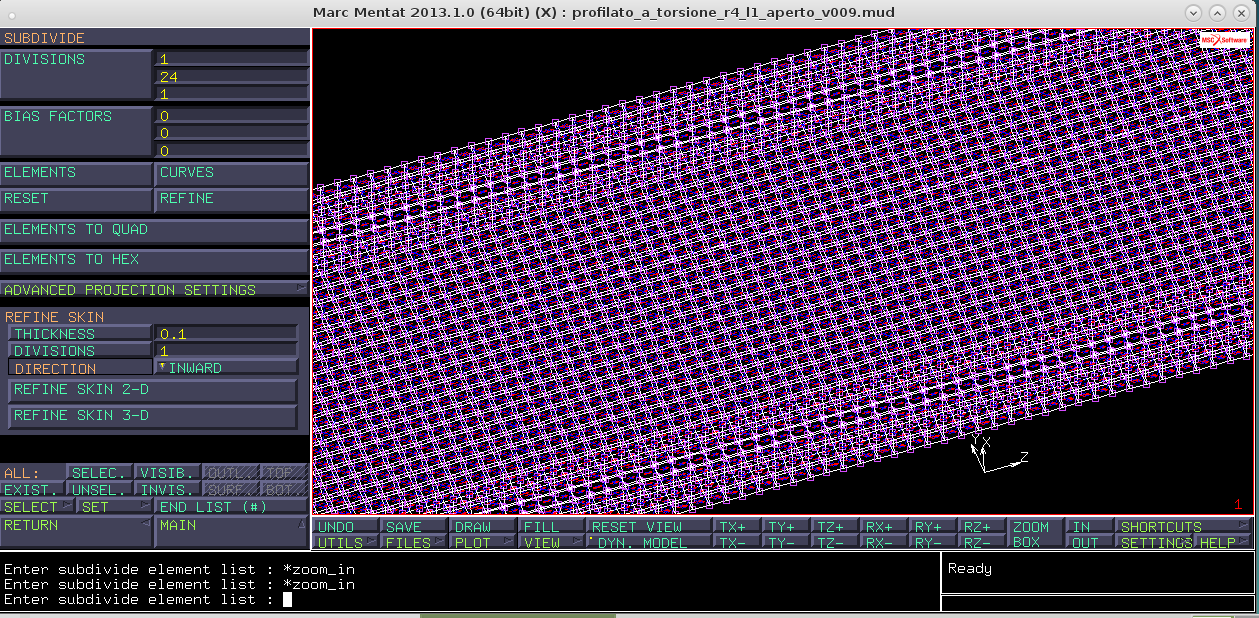Click the BIAS FACTORS button

[x=76, y=132]
